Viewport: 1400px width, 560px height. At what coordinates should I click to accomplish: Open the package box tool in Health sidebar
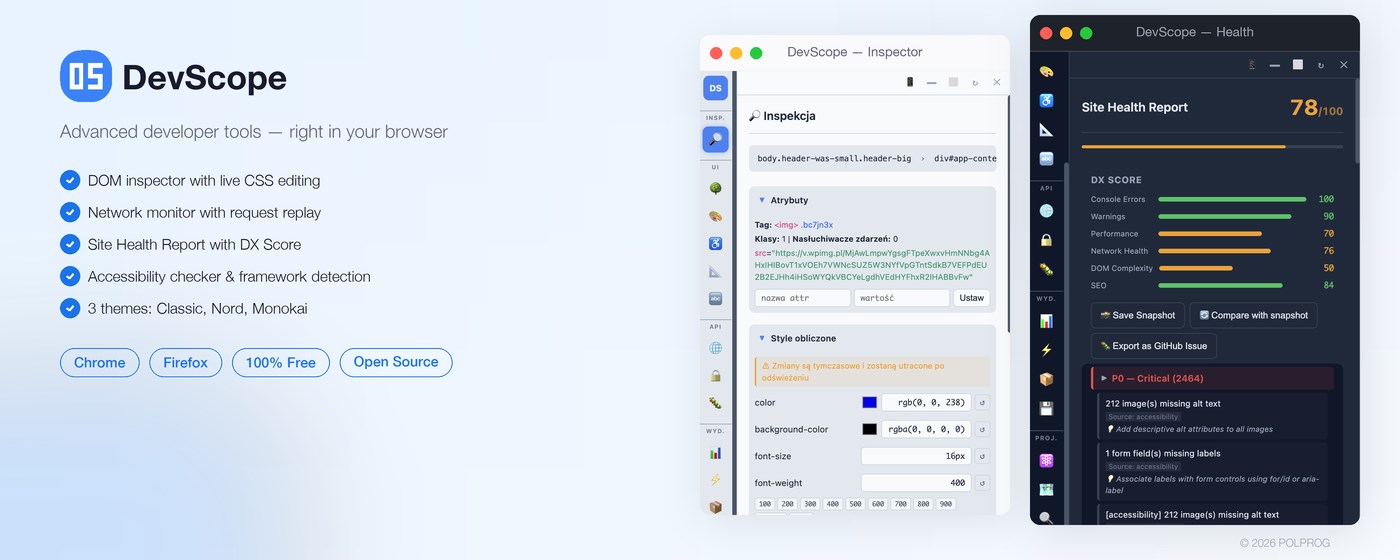tap(1046, 379)
